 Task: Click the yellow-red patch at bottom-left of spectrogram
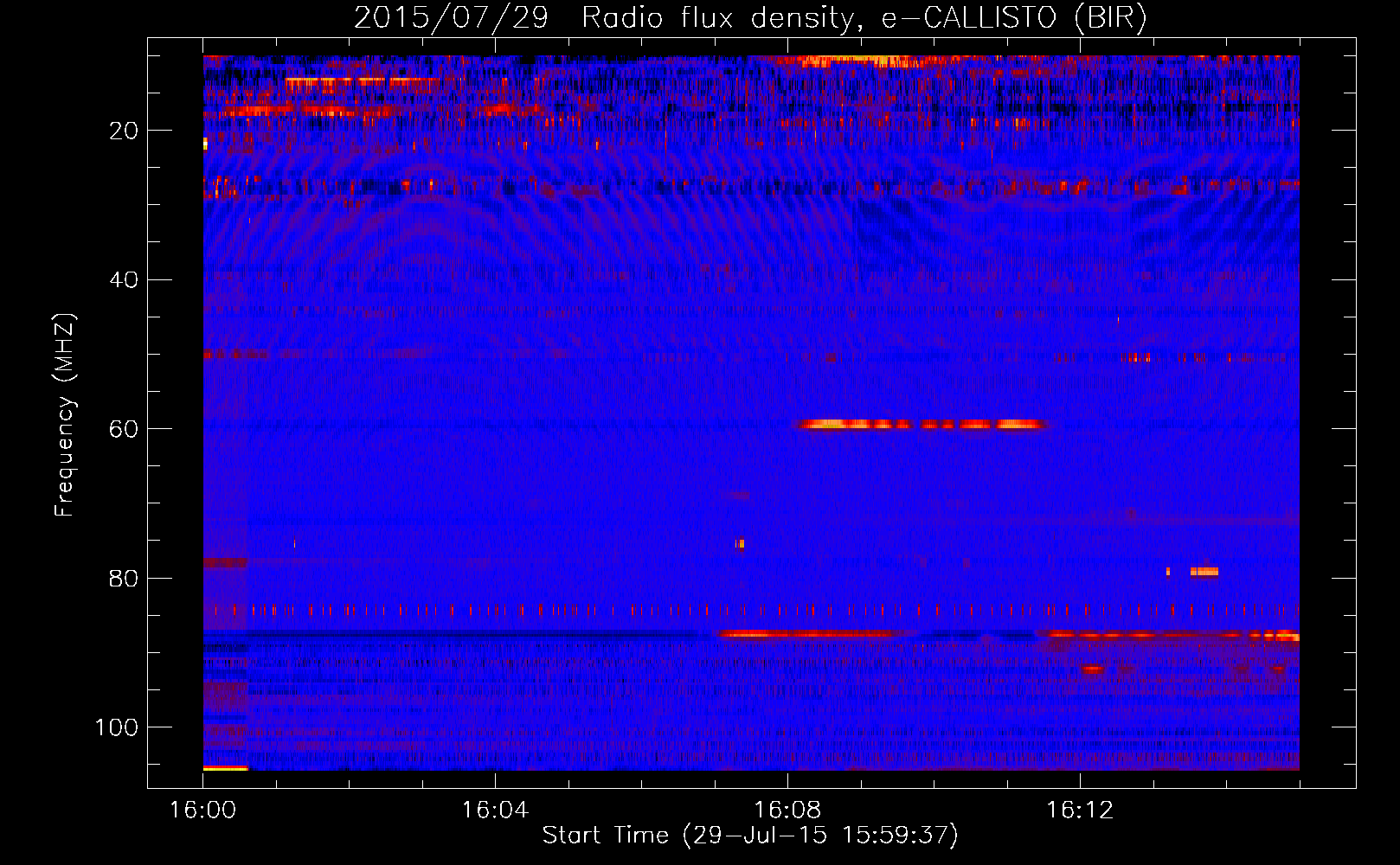tap(225, 768)
